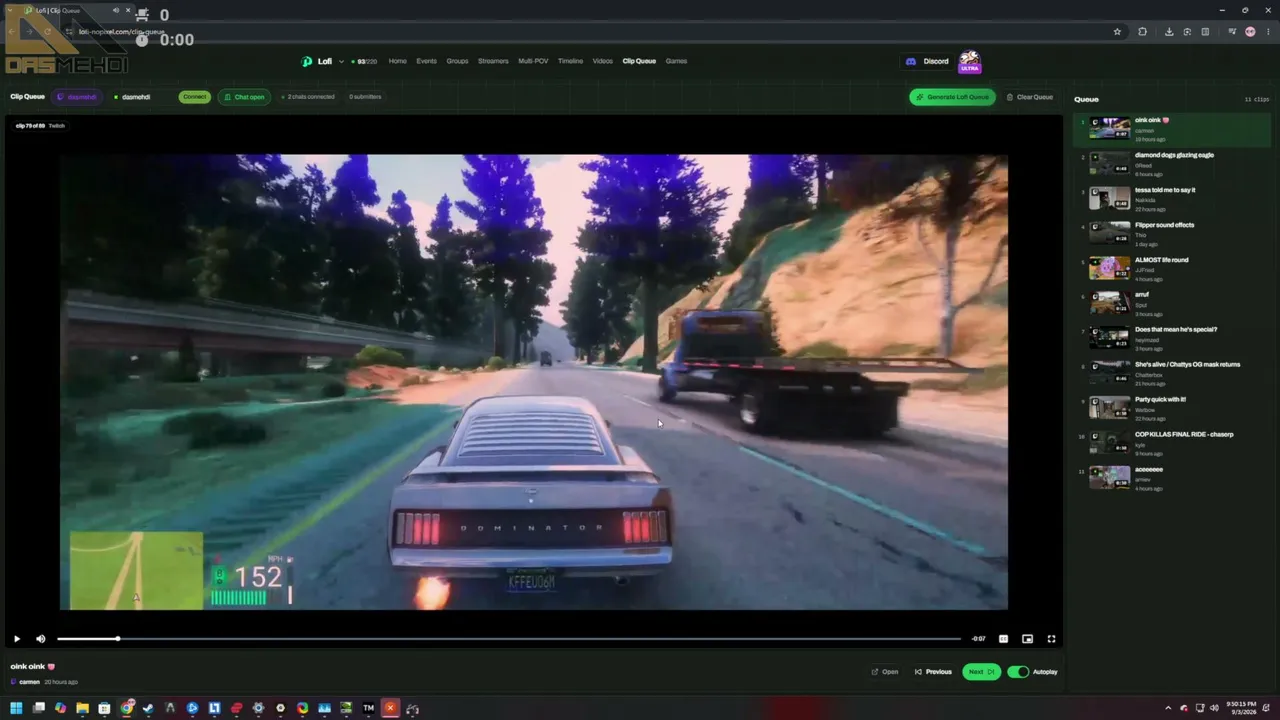Image resolution: width=1280 pixels, height=720 pixels.
Task: Open the Events page
Action: point(426,61)
